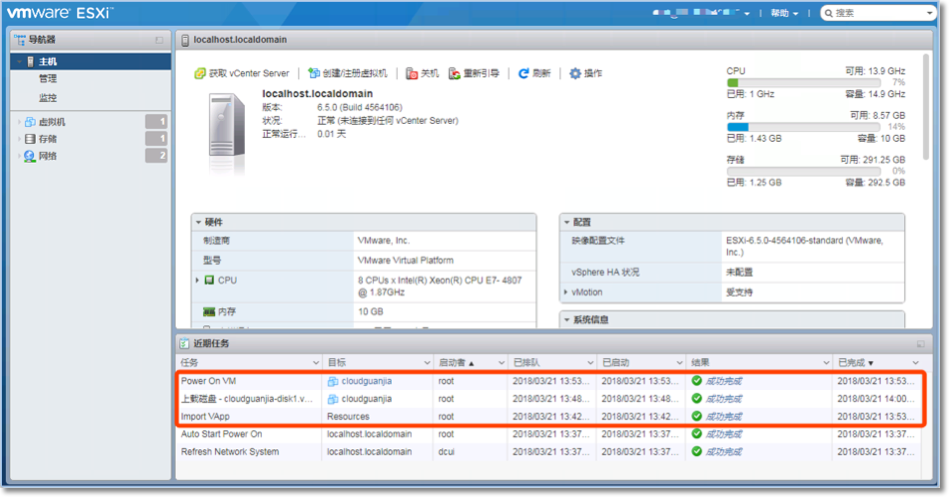
Task: Expand the CPU hardware row
Action: (x=198, y=280)
